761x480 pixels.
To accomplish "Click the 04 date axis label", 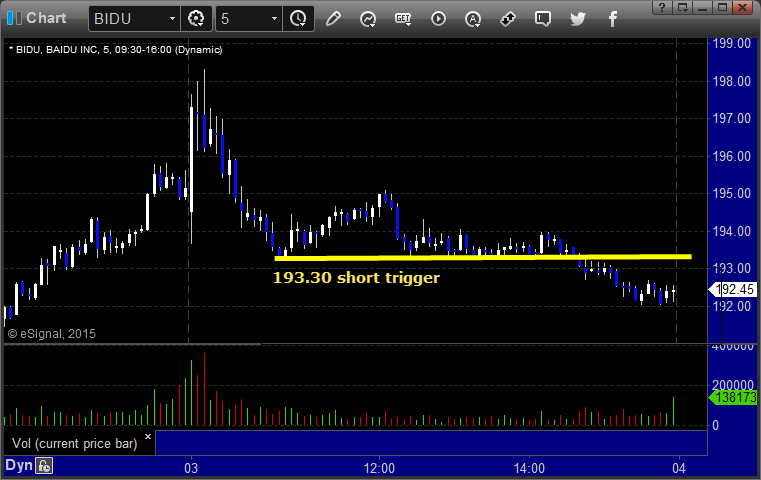I will (x=679, y=468).
